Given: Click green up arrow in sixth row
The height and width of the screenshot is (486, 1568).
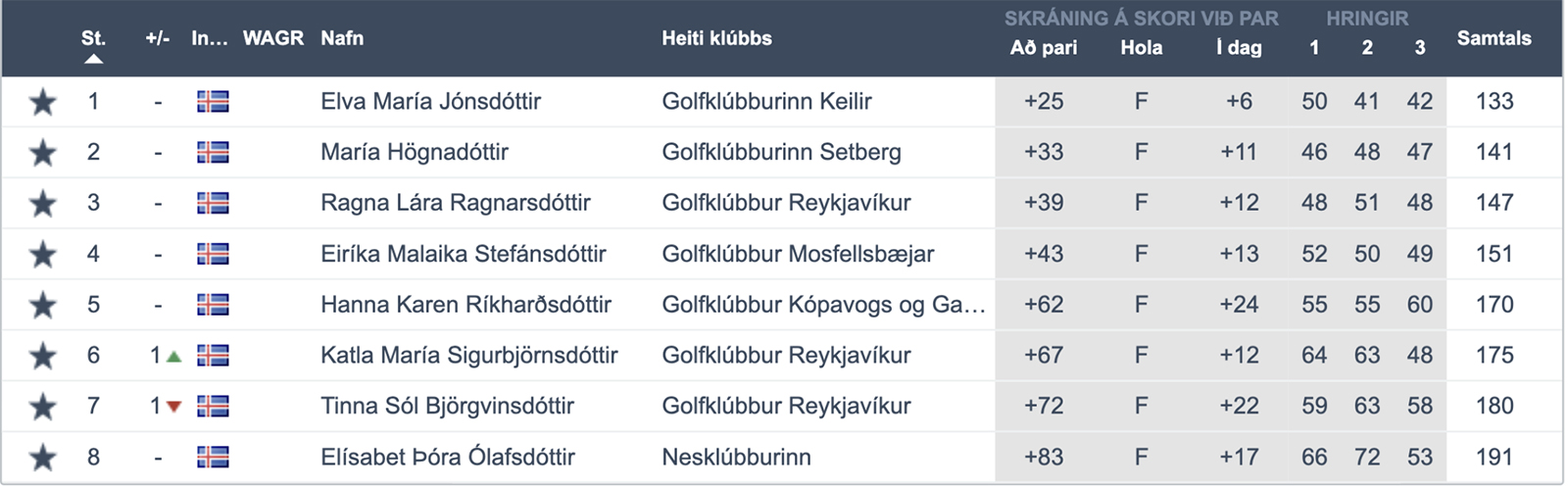Looking at the screenshot, I should (x=174, y=357).
